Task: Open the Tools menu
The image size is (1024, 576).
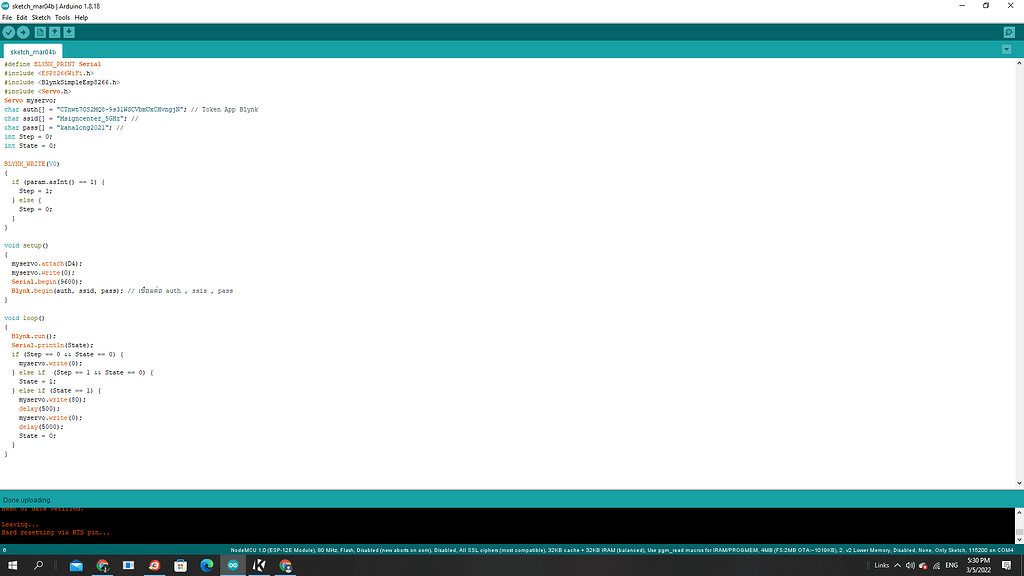Action: tap(63, 18)
